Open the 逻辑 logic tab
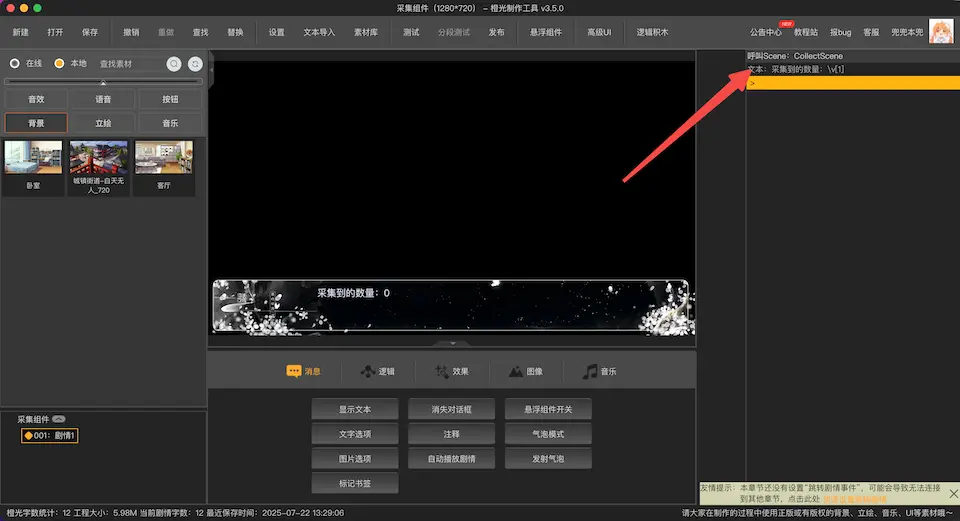960x521 pixels. 376,371
